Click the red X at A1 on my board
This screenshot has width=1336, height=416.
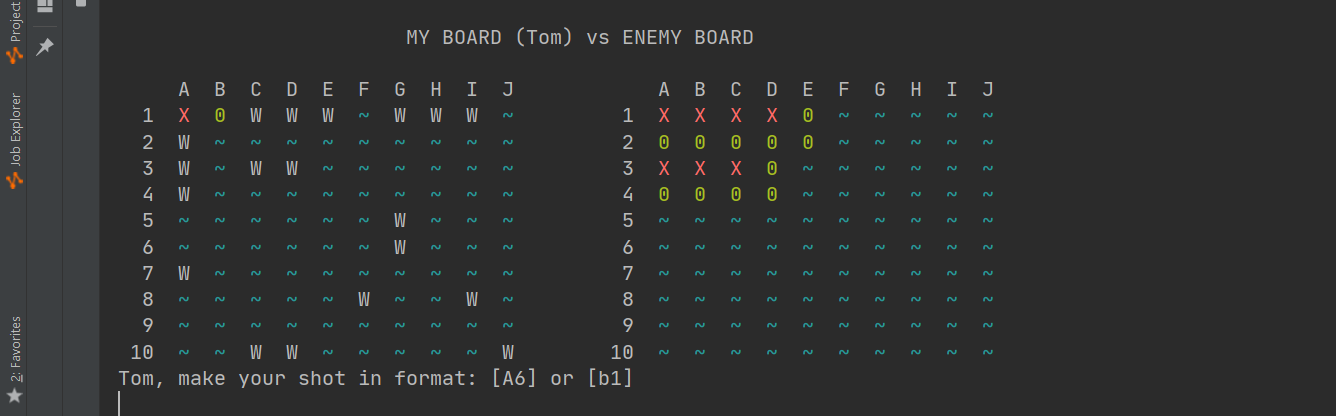(183, 116)
